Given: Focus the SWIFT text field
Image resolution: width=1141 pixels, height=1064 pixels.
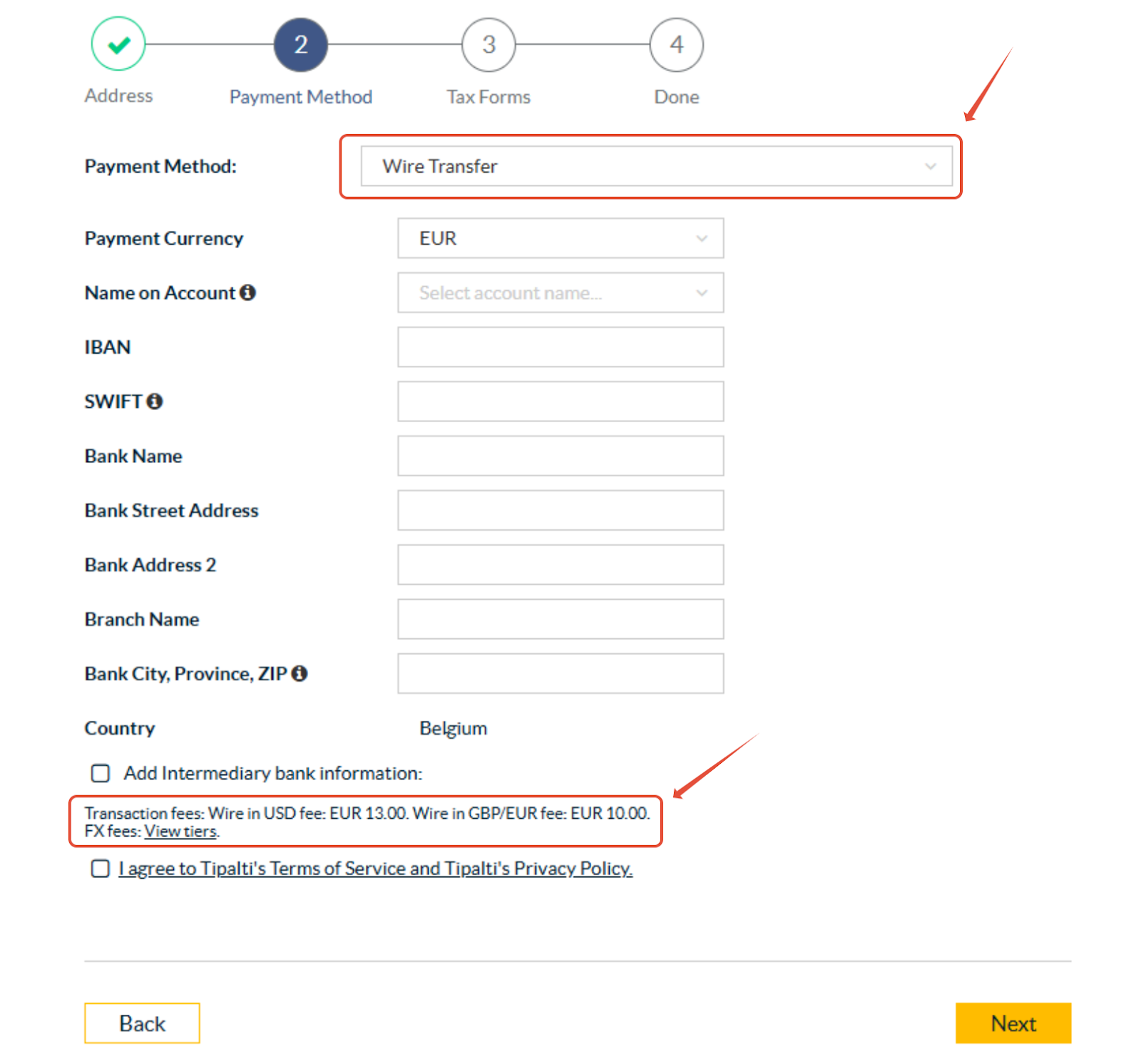Looking at the screenshot, I should click(x=561, y=401).
